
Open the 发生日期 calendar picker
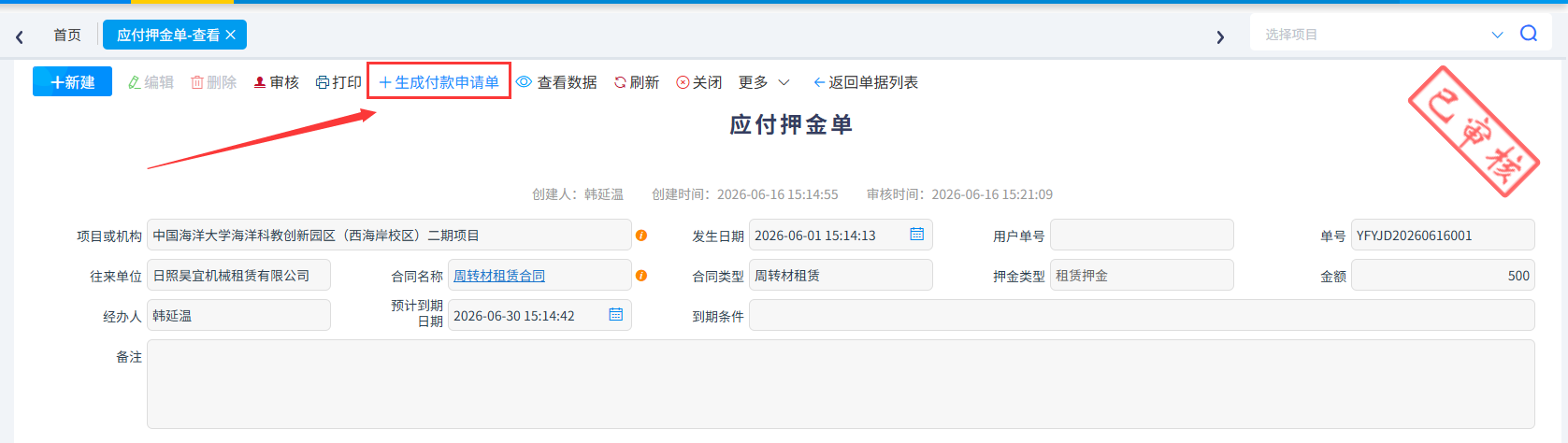[x=917, y=234]
